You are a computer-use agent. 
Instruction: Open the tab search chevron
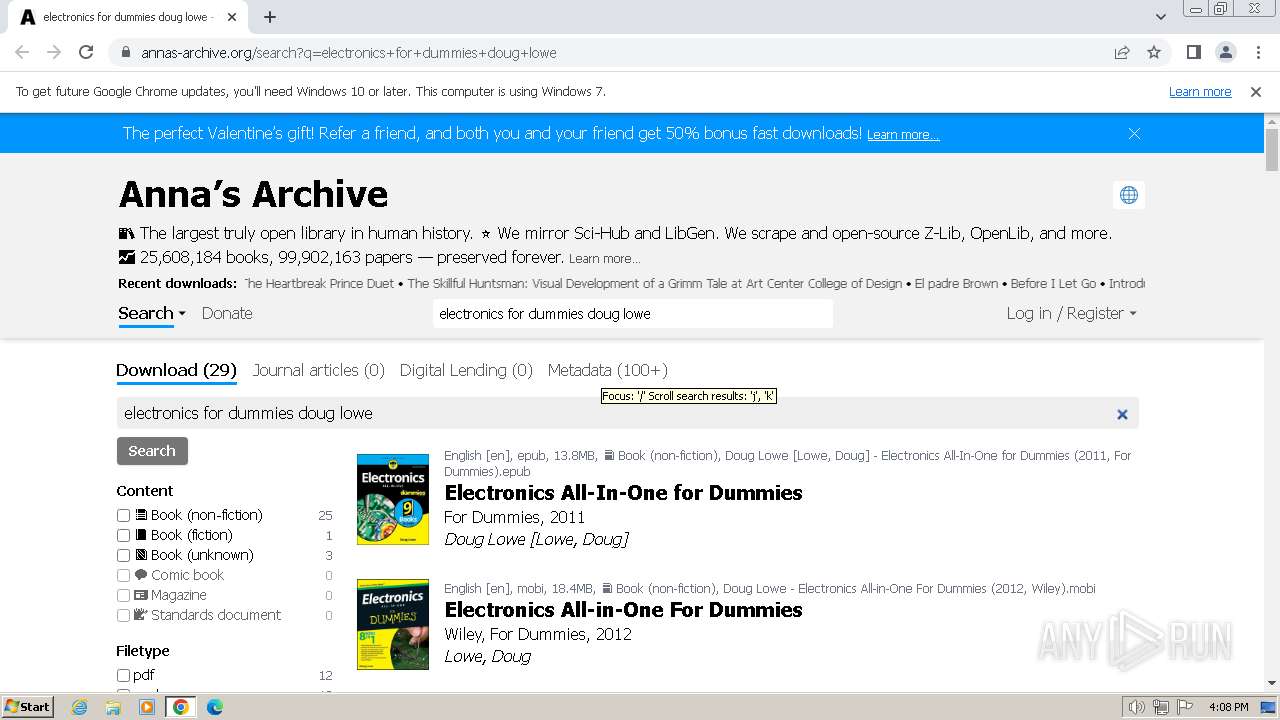tap(1160, 17)
